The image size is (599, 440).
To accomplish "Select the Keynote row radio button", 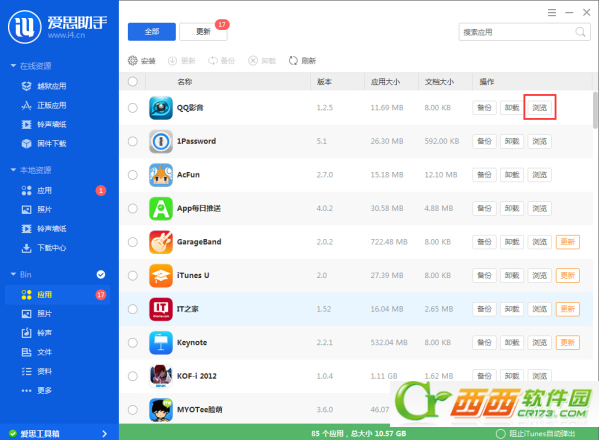I will point(133,343).
